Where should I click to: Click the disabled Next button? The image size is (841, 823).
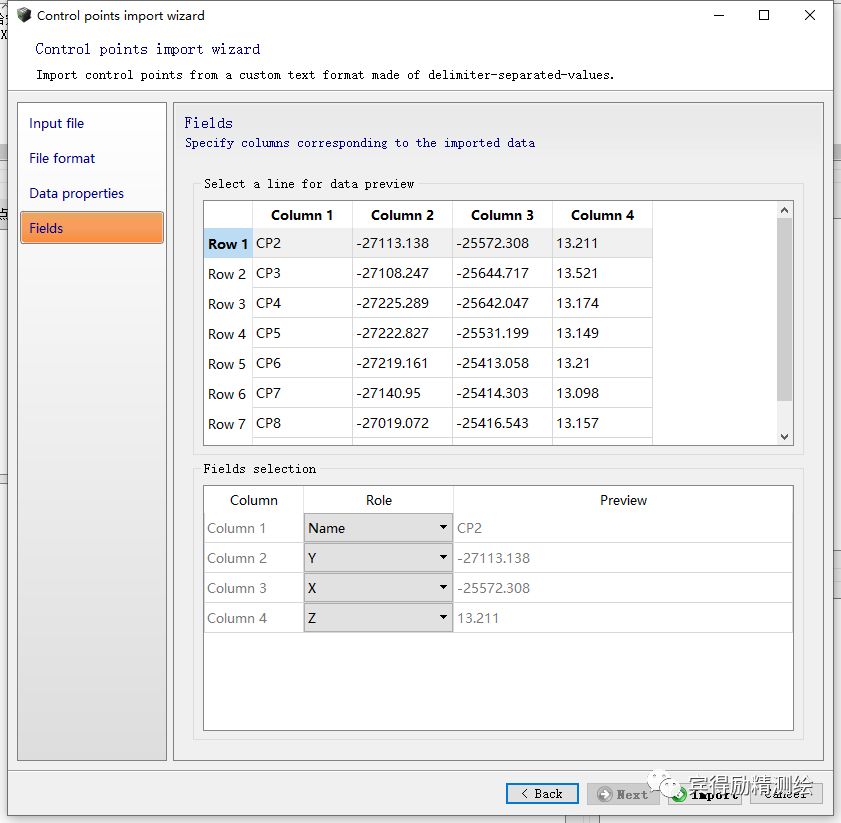(623, 794)
